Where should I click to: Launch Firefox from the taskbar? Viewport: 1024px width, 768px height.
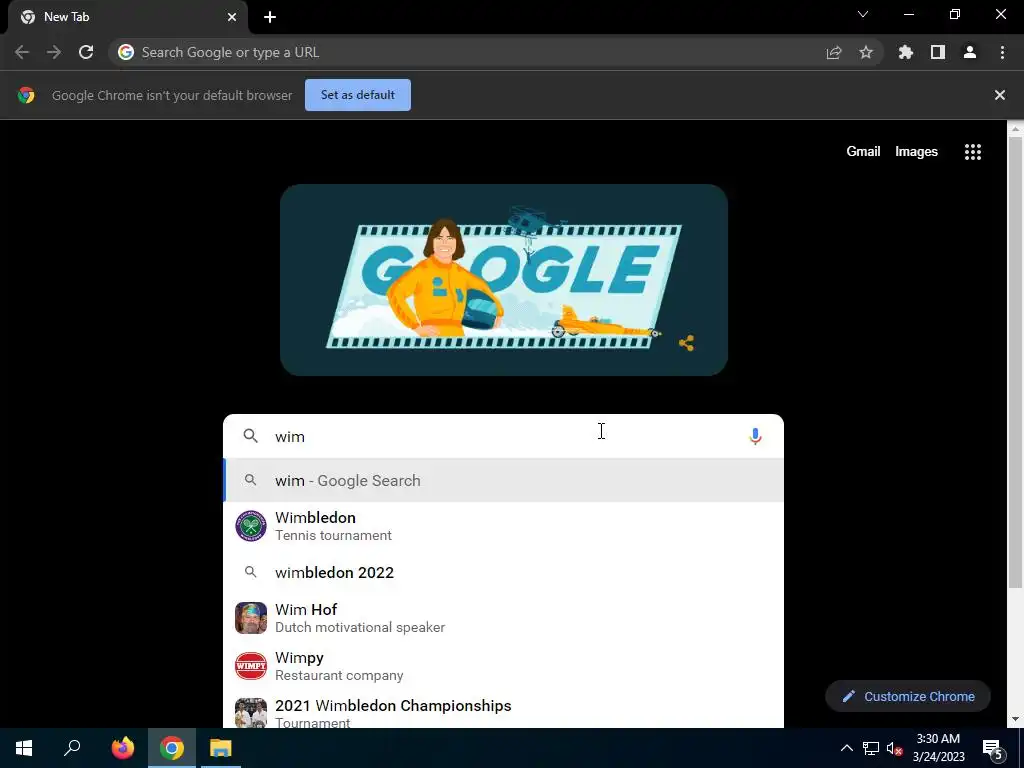[122, 748]
